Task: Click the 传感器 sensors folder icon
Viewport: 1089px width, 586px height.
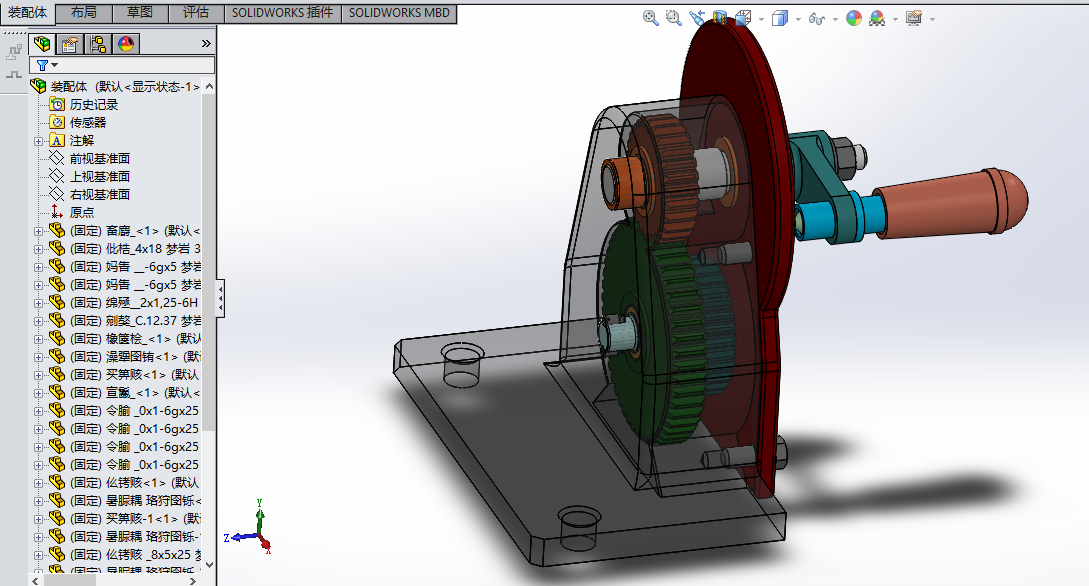Action: [x=57, y=122]
